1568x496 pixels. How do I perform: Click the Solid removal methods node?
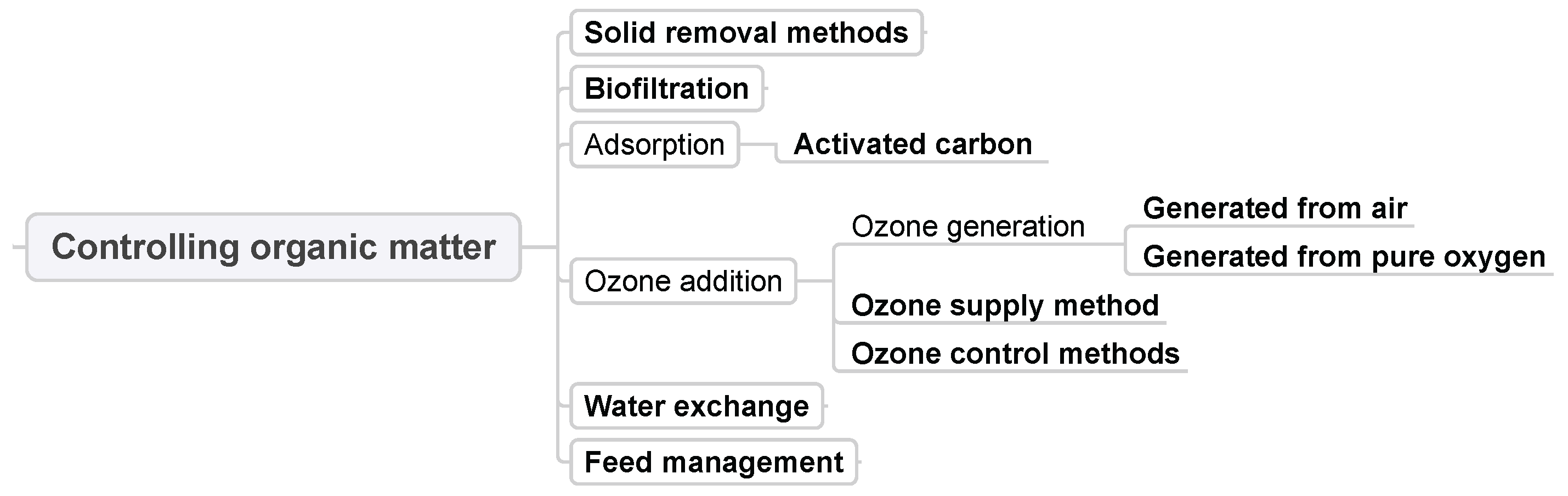(746, 33)
